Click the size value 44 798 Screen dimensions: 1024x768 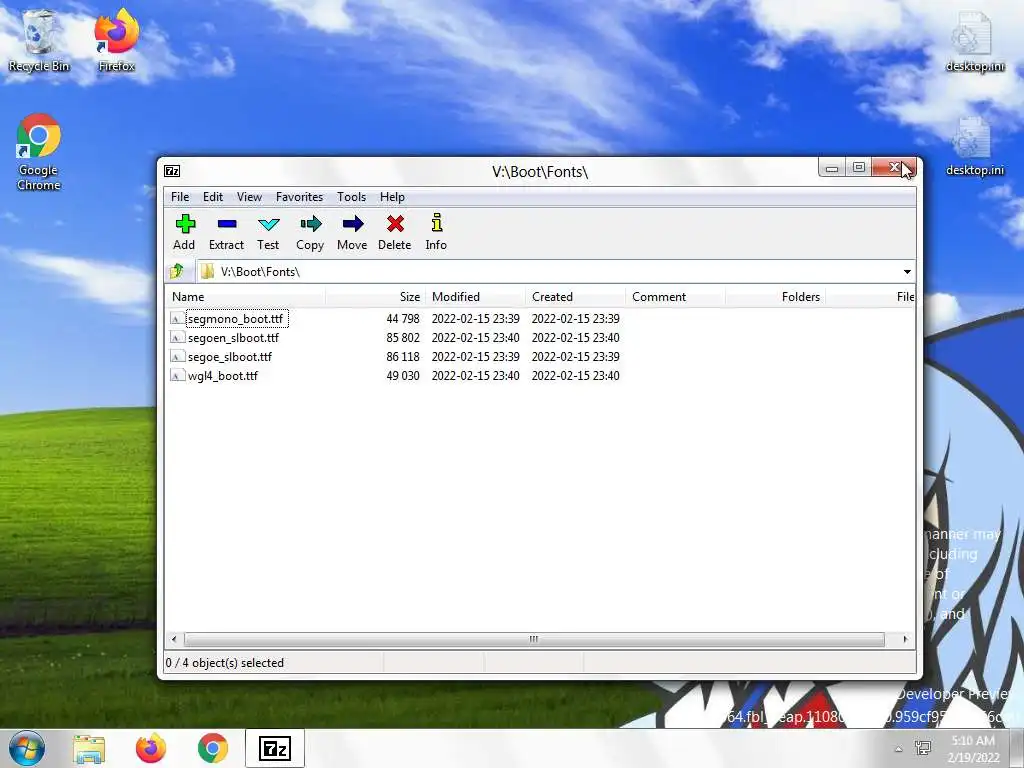click(403, 319)
